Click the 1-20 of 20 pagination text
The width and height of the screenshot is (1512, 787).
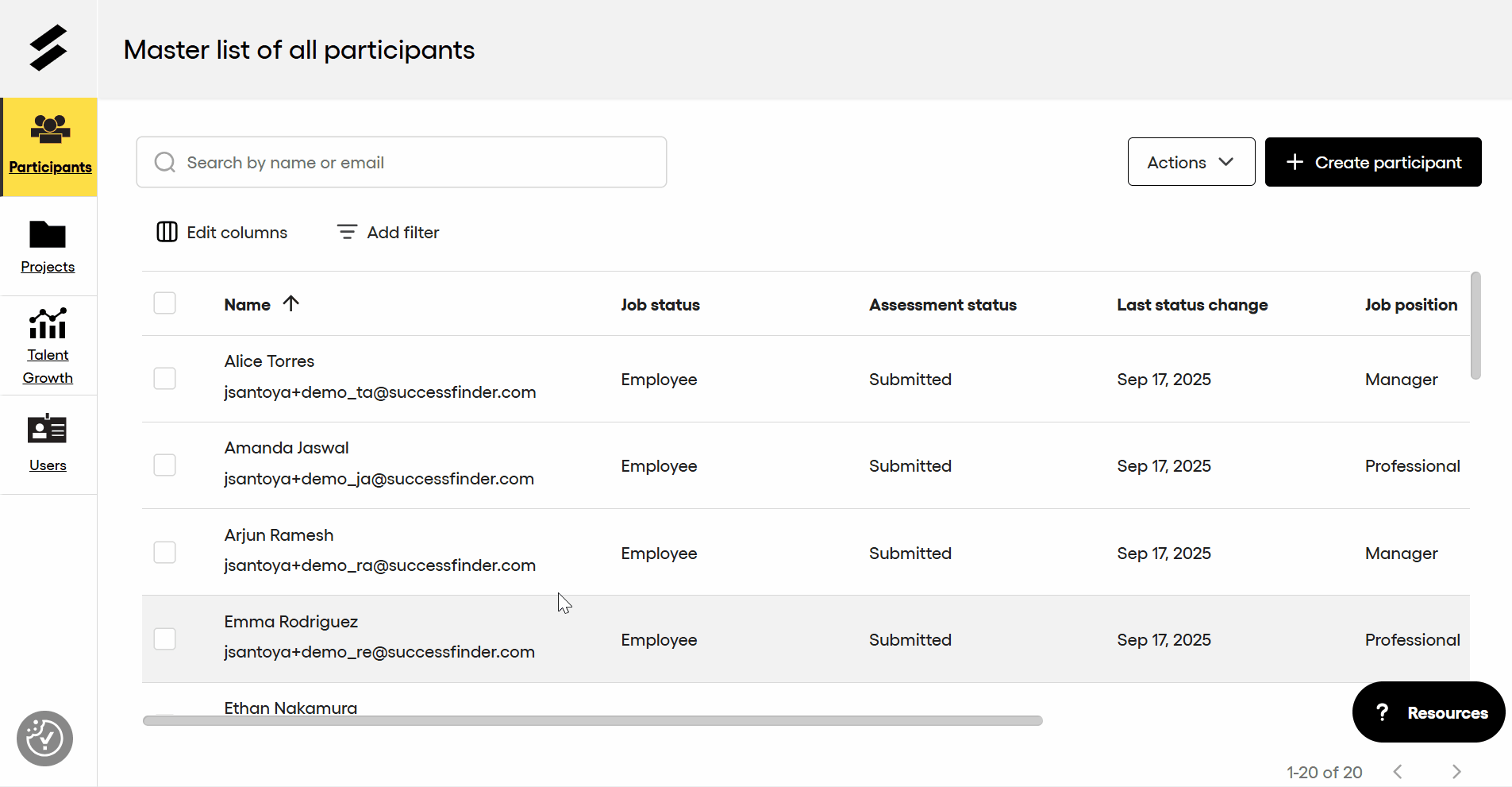[1324, 772]
